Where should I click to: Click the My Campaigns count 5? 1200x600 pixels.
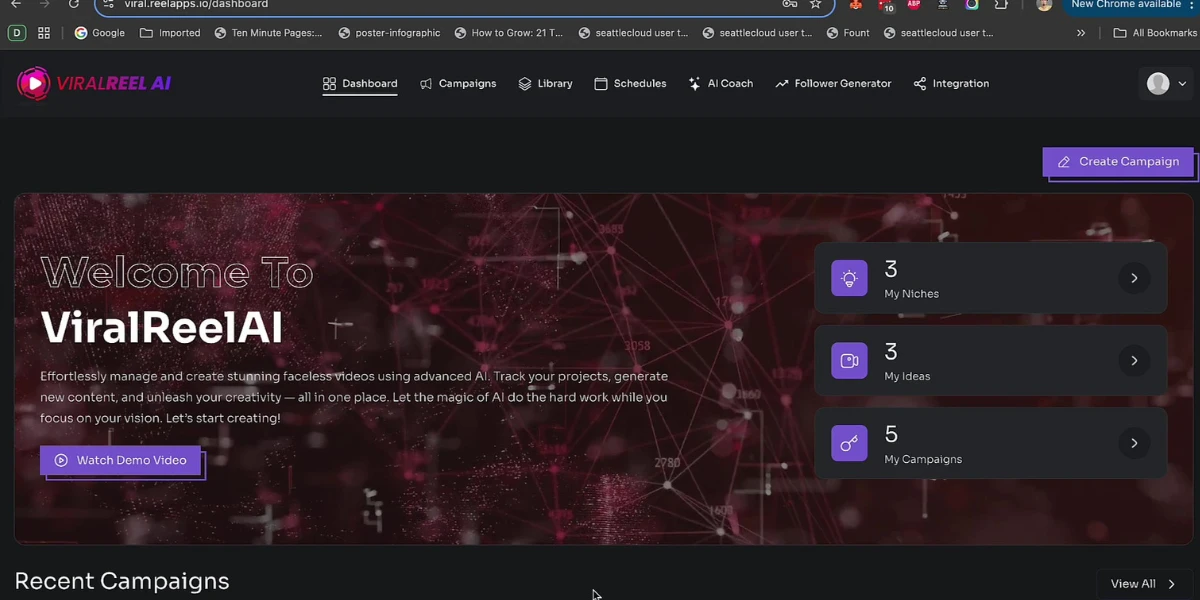point(891,434)
